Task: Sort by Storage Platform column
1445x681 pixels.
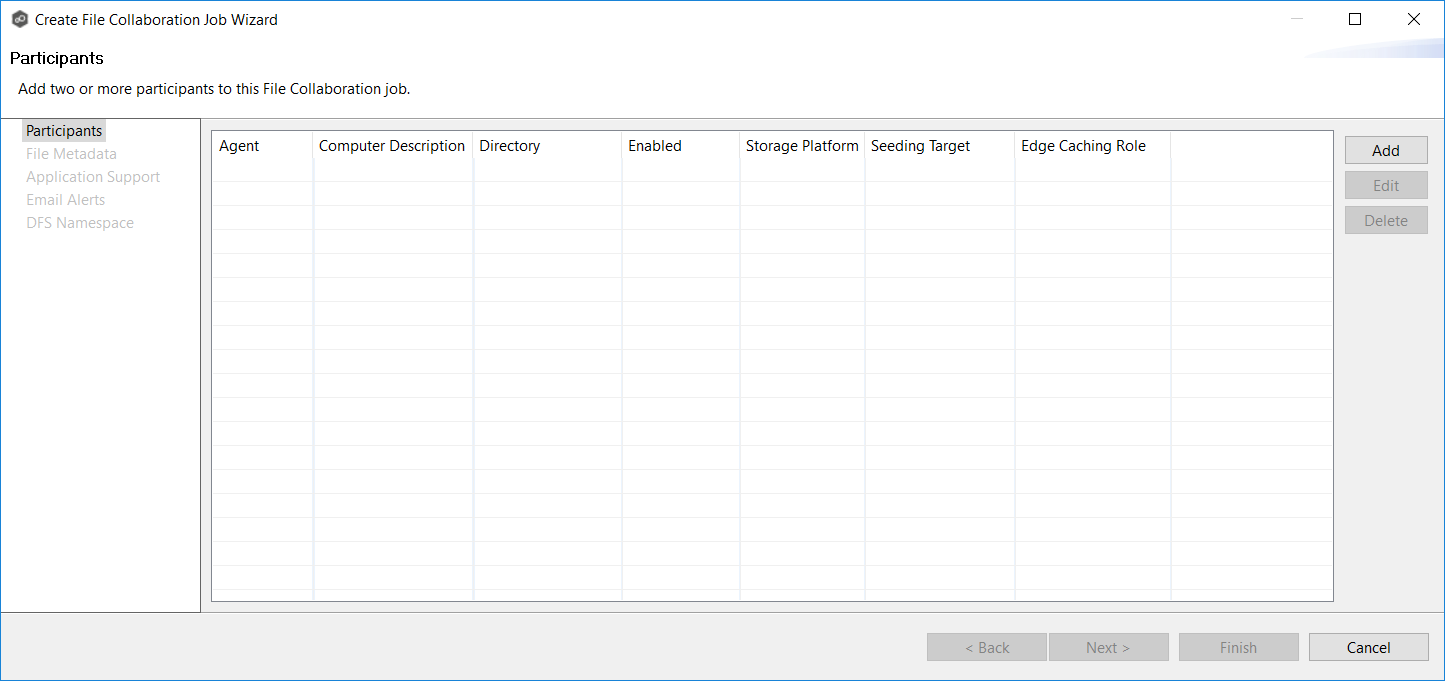Action: 802,146
